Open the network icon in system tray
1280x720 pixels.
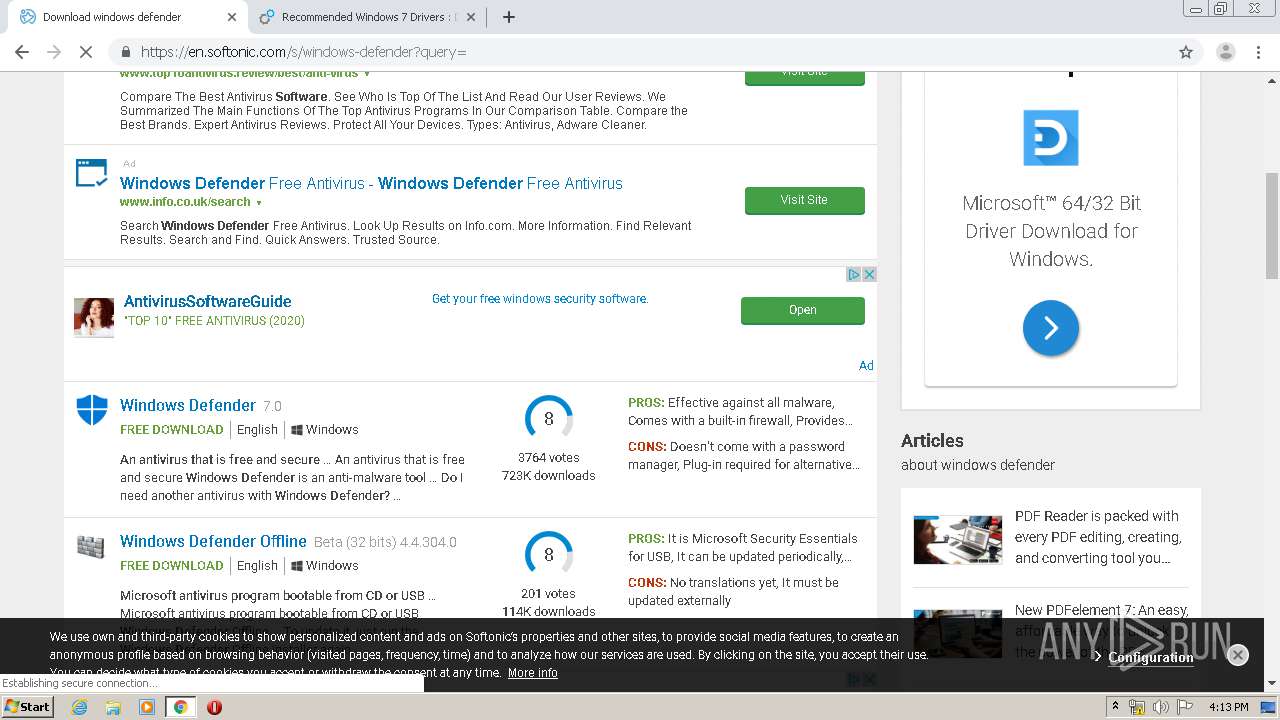click(1137, 707)
